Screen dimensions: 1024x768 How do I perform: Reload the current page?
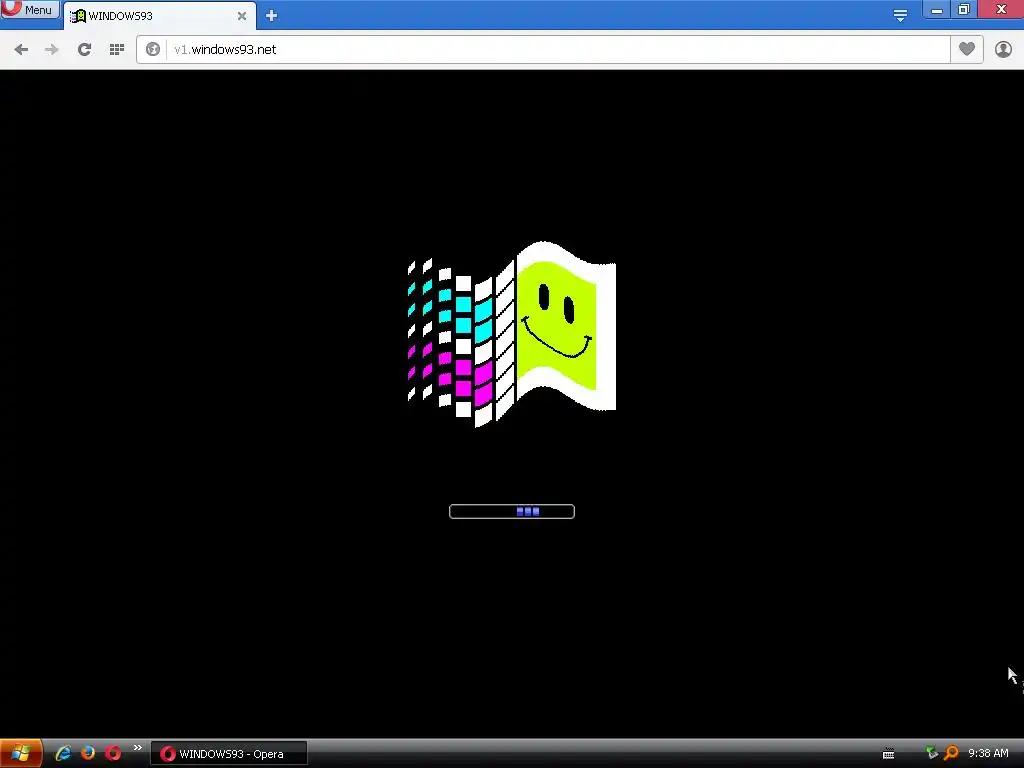[84, 50]
